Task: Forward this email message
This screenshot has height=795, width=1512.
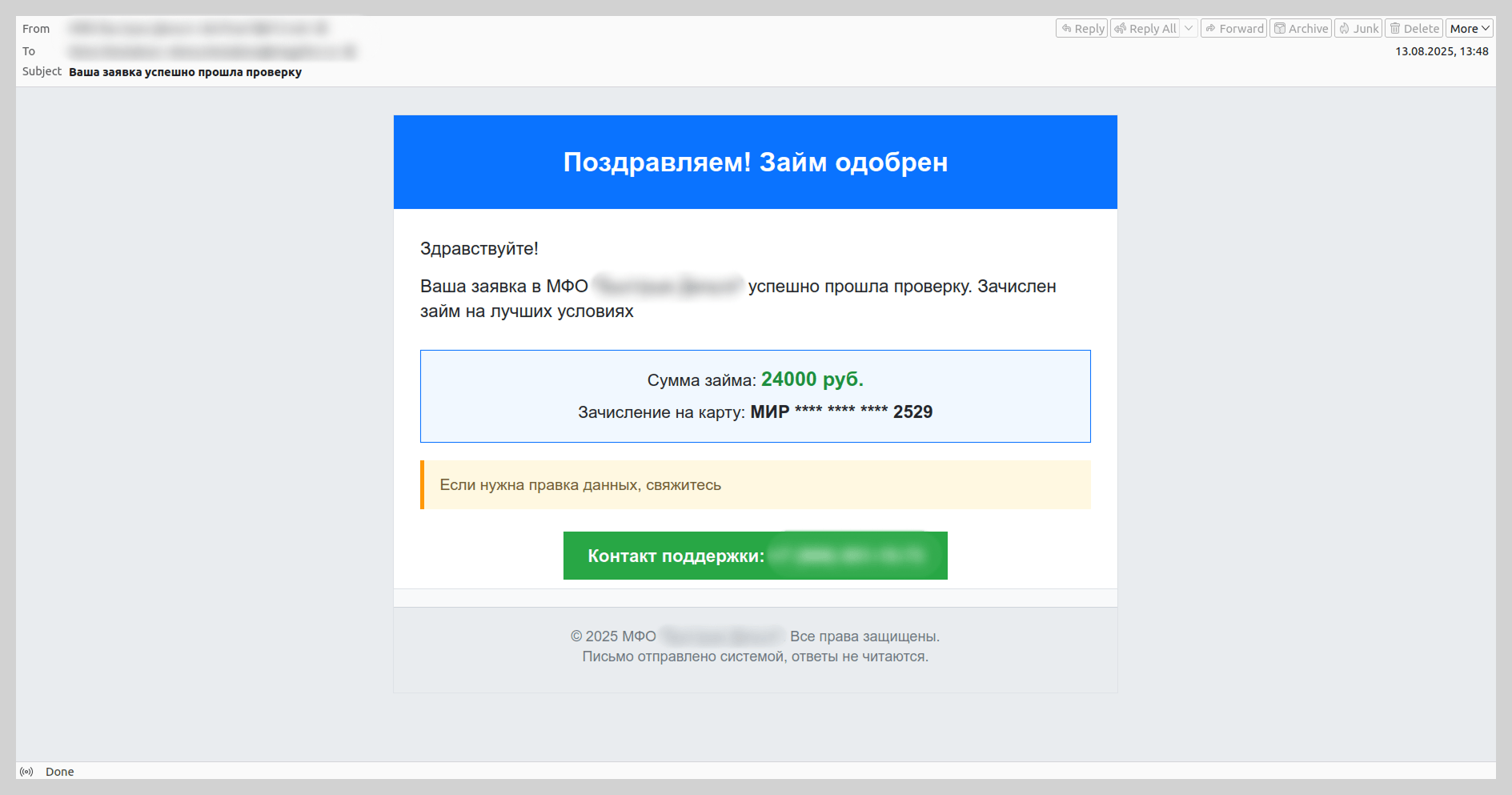Action: [x=1233, y=29]
